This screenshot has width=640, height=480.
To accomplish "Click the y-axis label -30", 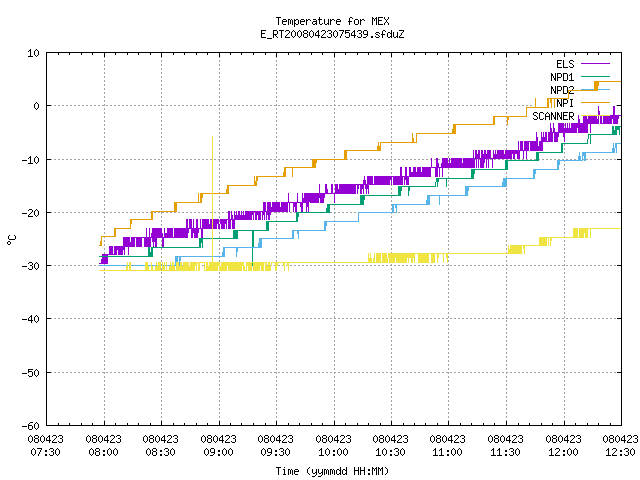I will tap(31, 266).
